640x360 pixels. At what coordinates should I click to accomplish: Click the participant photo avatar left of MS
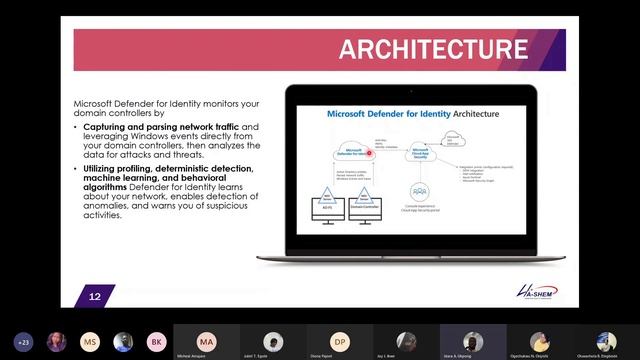point(57,342)
